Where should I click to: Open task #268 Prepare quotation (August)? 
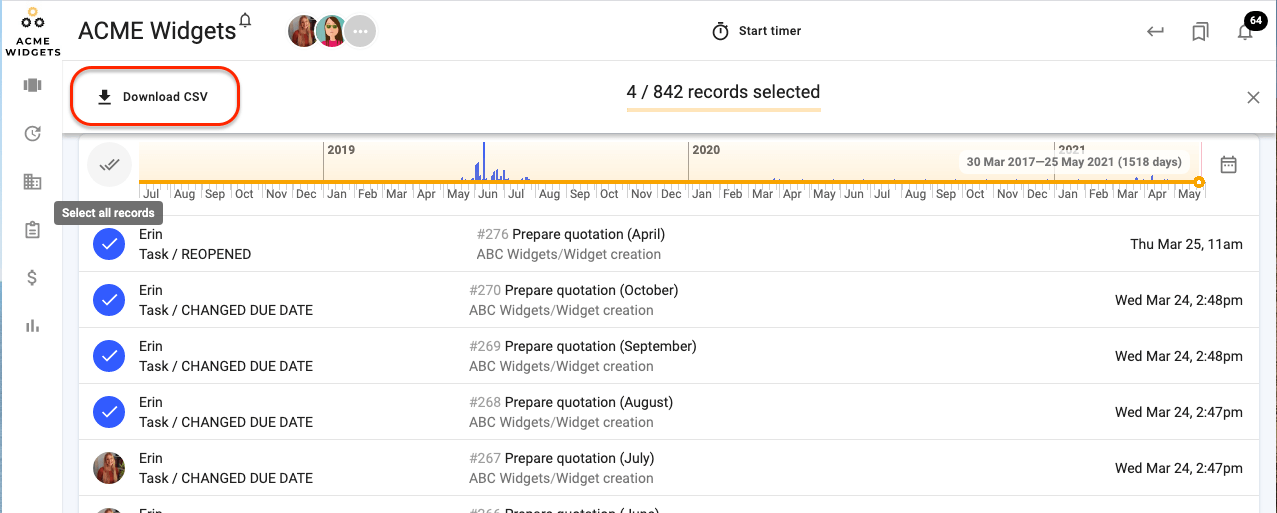click(571, 402)
